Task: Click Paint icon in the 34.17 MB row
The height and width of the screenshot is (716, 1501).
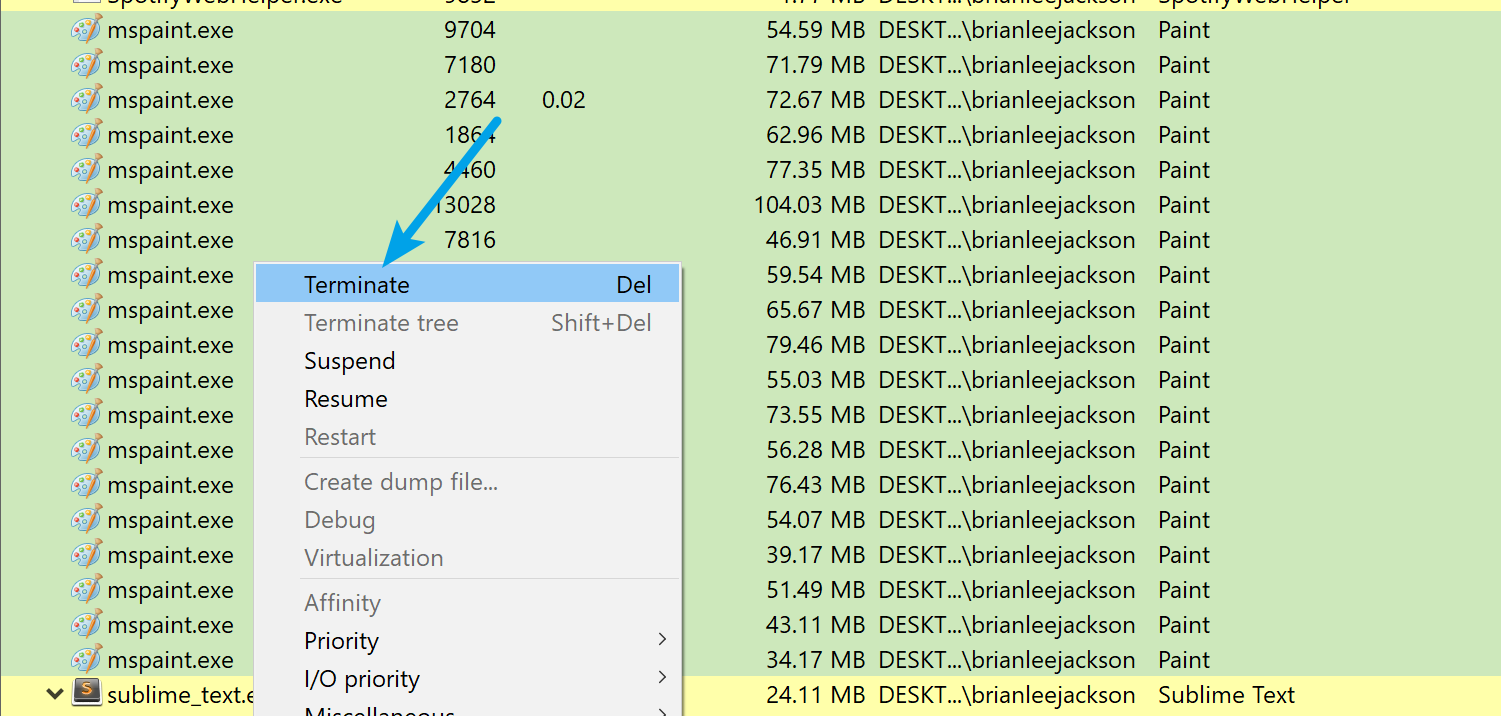Action: [87, 660]
